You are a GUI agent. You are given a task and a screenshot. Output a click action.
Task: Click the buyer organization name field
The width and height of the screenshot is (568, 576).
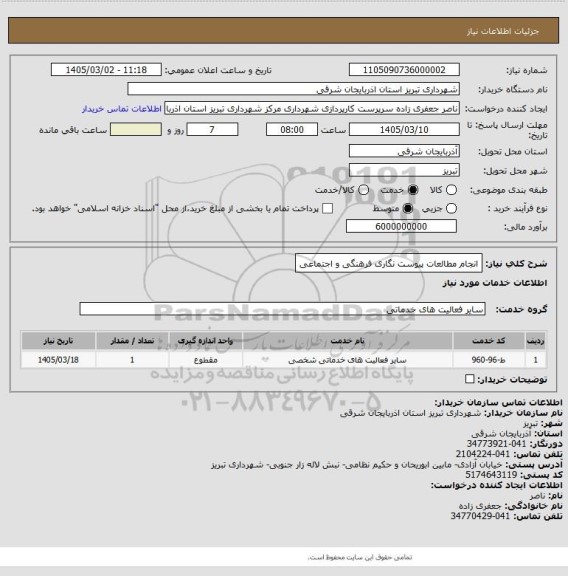click(x=294, y=89)
